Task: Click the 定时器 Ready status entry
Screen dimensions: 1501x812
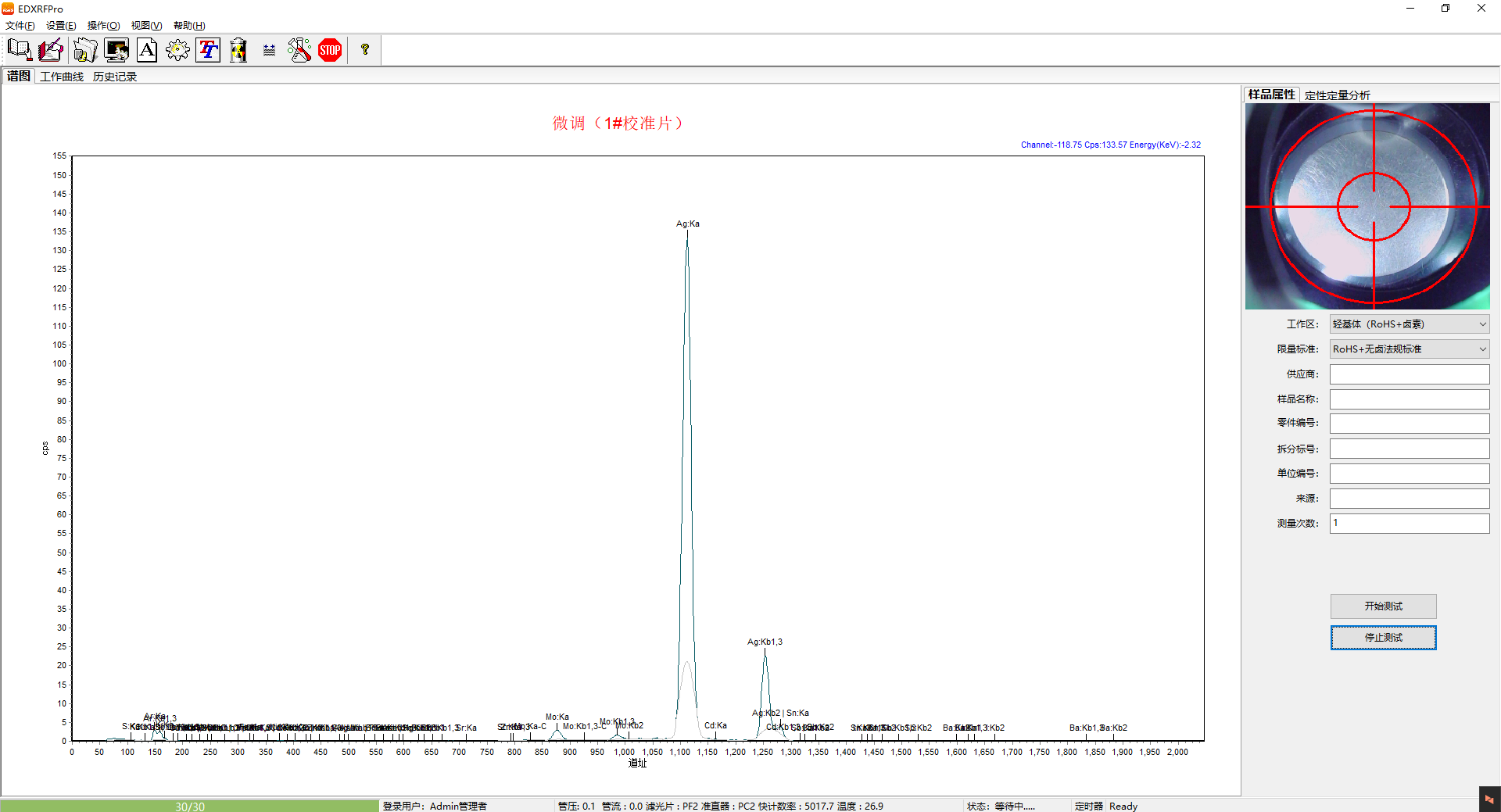Action: click(1106, 807)
